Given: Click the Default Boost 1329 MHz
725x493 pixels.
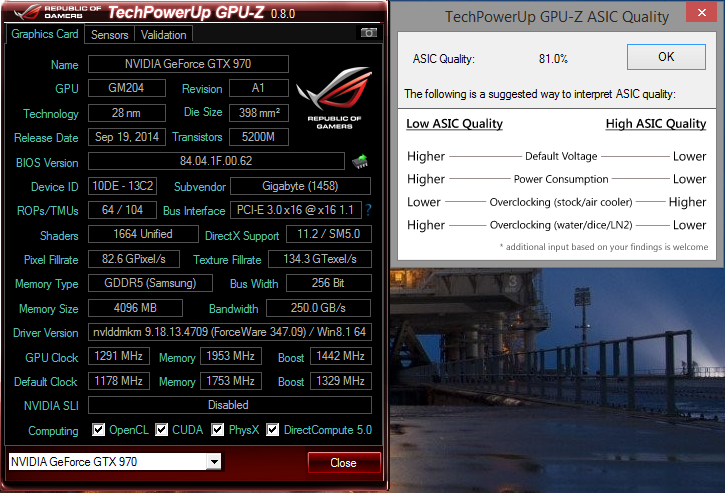Looking at the screenshot, I should tap(341, 381).
